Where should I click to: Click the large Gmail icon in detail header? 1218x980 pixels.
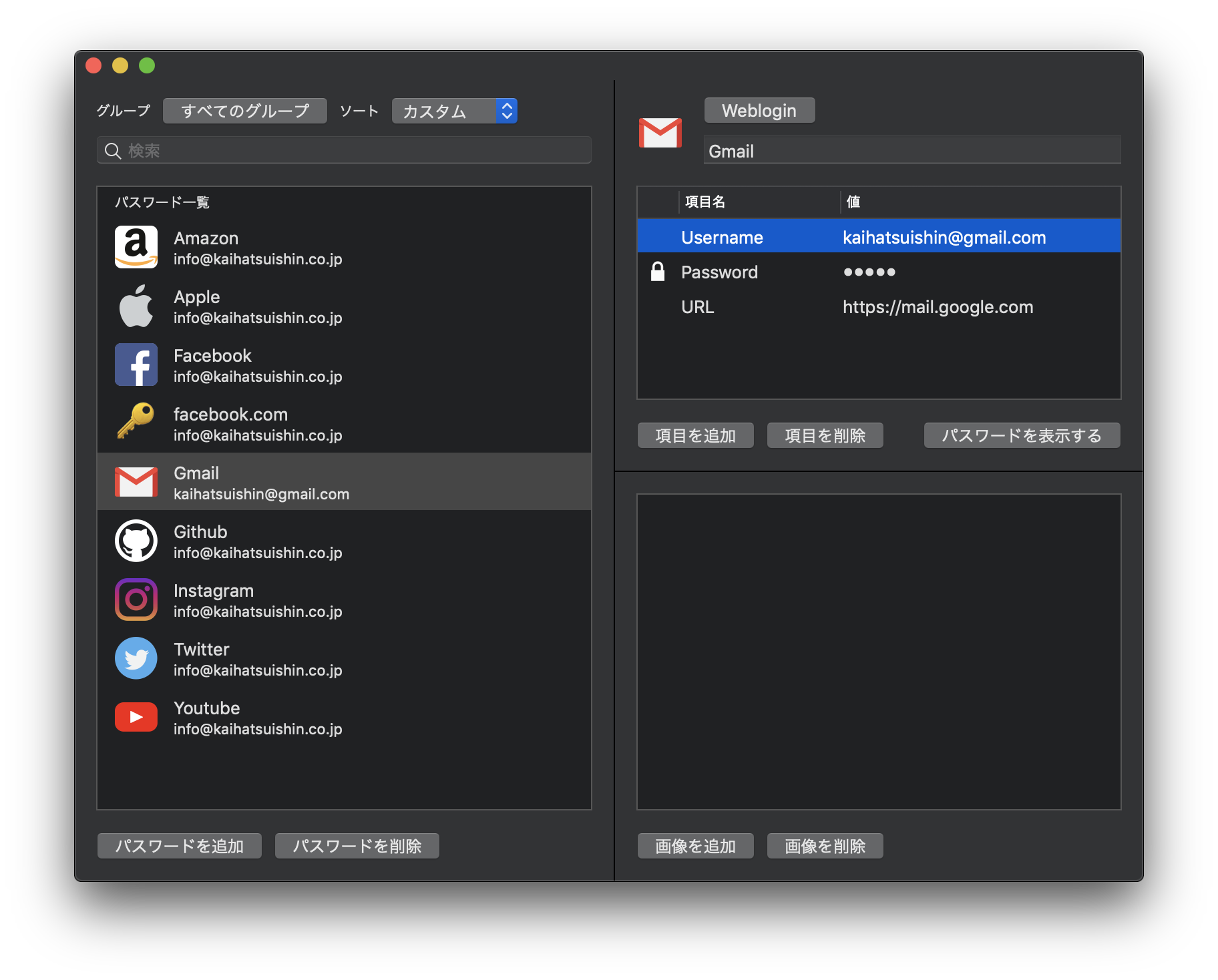click(660, 133)
